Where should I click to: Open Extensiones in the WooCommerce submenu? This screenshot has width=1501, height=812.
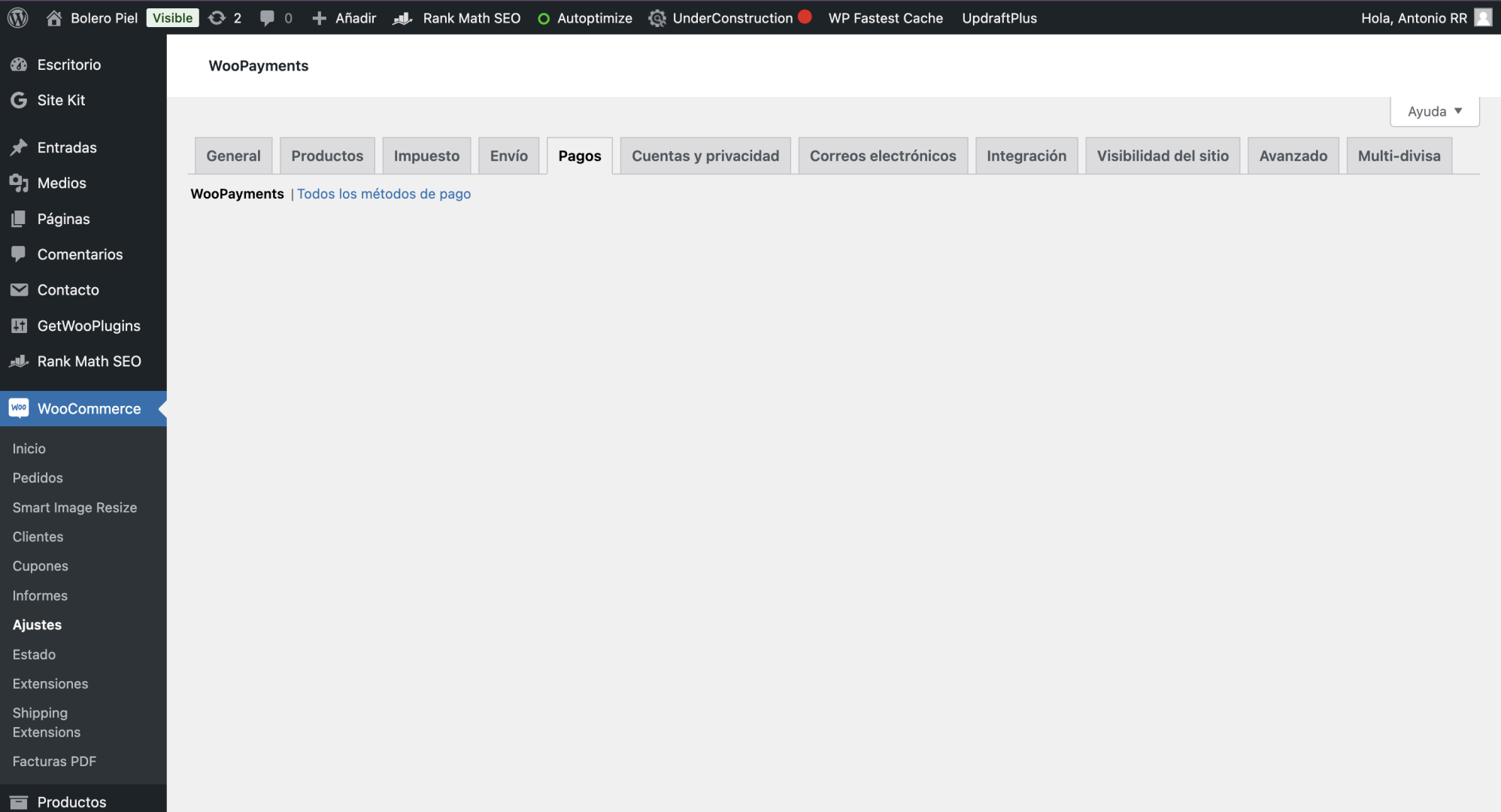point(50,684)
